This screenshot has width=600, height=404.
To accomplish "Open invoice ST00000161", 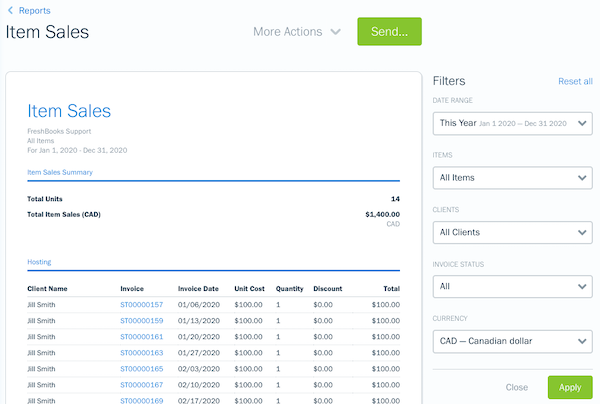I will pyautogui.click(x=141, y=337).
